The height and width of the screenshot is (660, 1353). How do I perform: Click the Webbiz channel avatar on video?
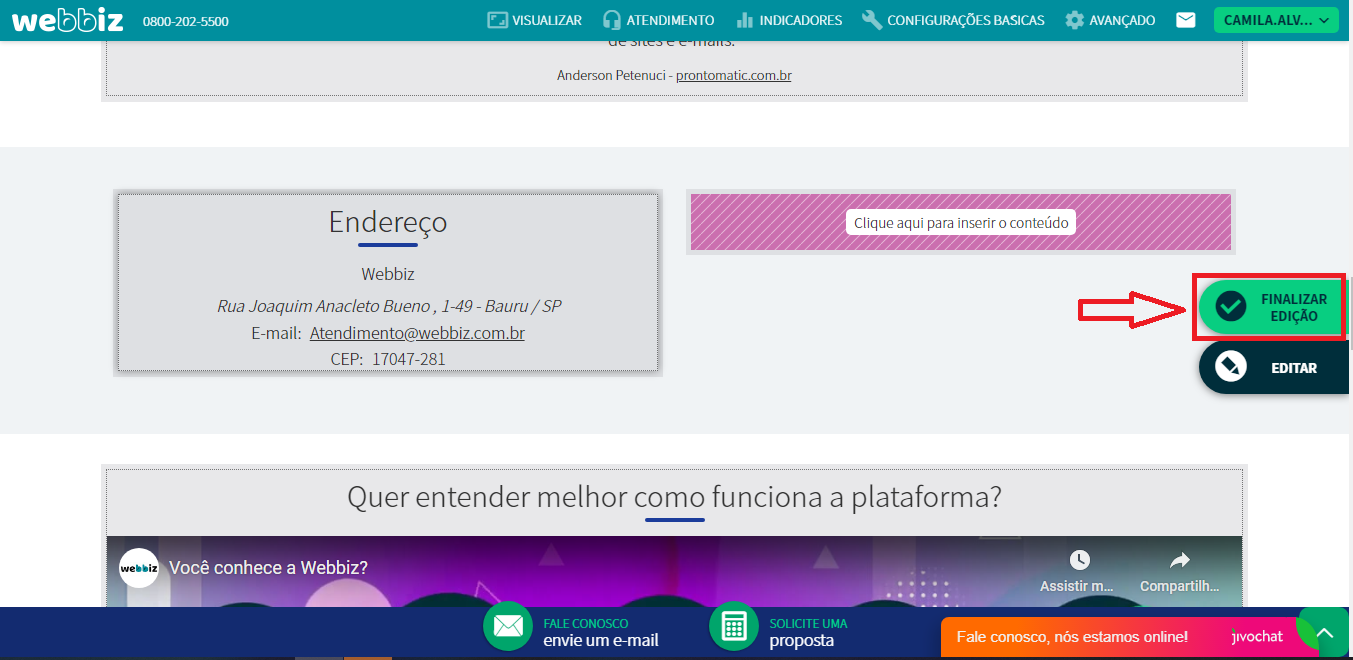(139, 568)
